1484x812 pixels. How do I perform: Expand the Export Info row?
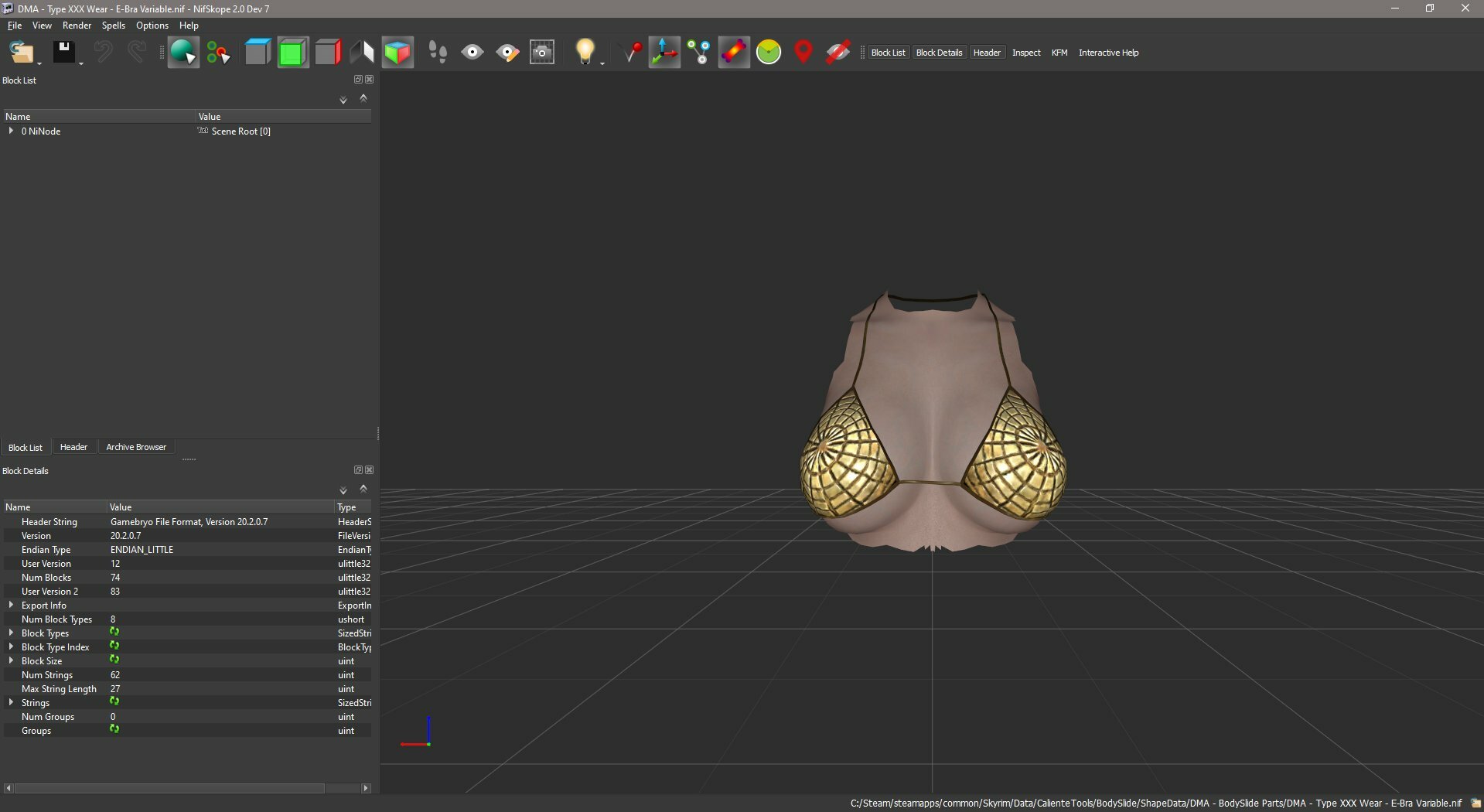coord(11,605)
